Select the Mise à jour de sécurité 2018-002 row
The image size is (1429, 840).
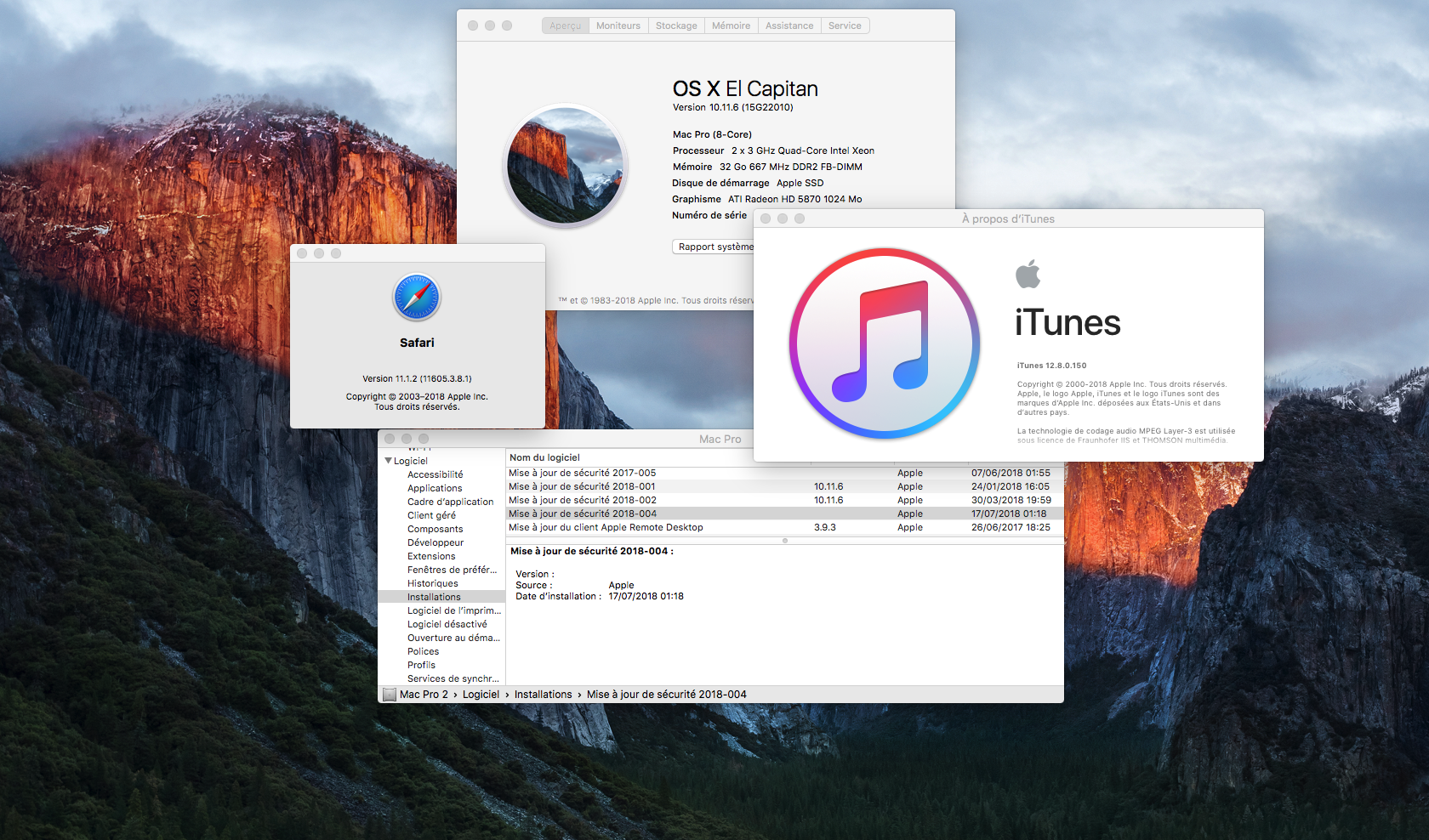pos(784,500)
